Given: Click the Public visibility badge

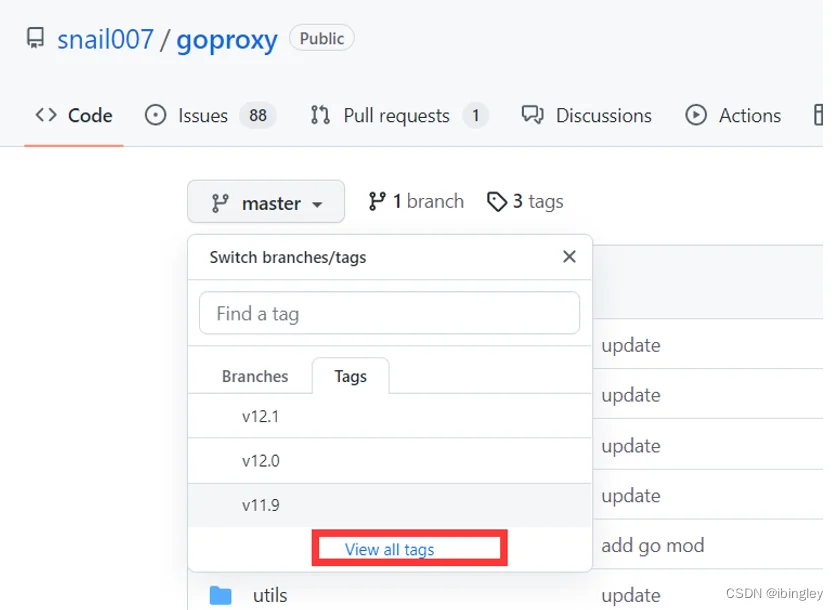Looking at the screenshot, I should 322,38.
